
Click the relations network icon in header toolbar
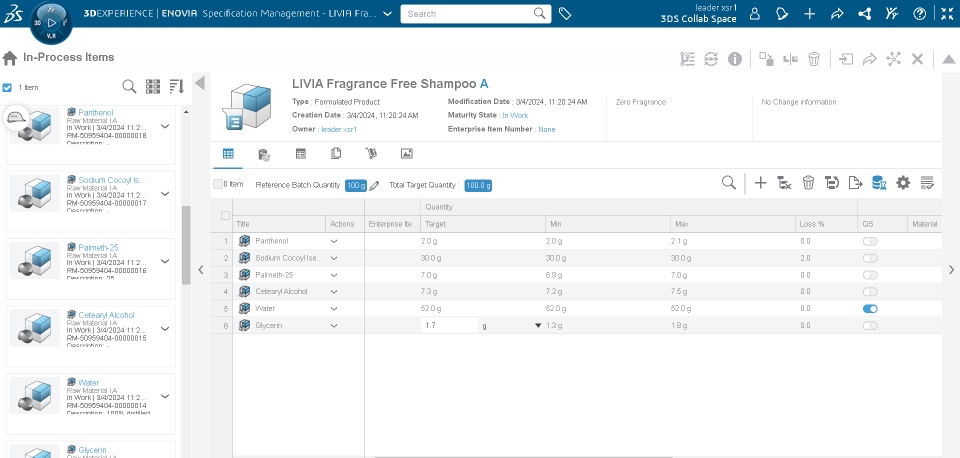pyautogui.click(x=894, y=59)
